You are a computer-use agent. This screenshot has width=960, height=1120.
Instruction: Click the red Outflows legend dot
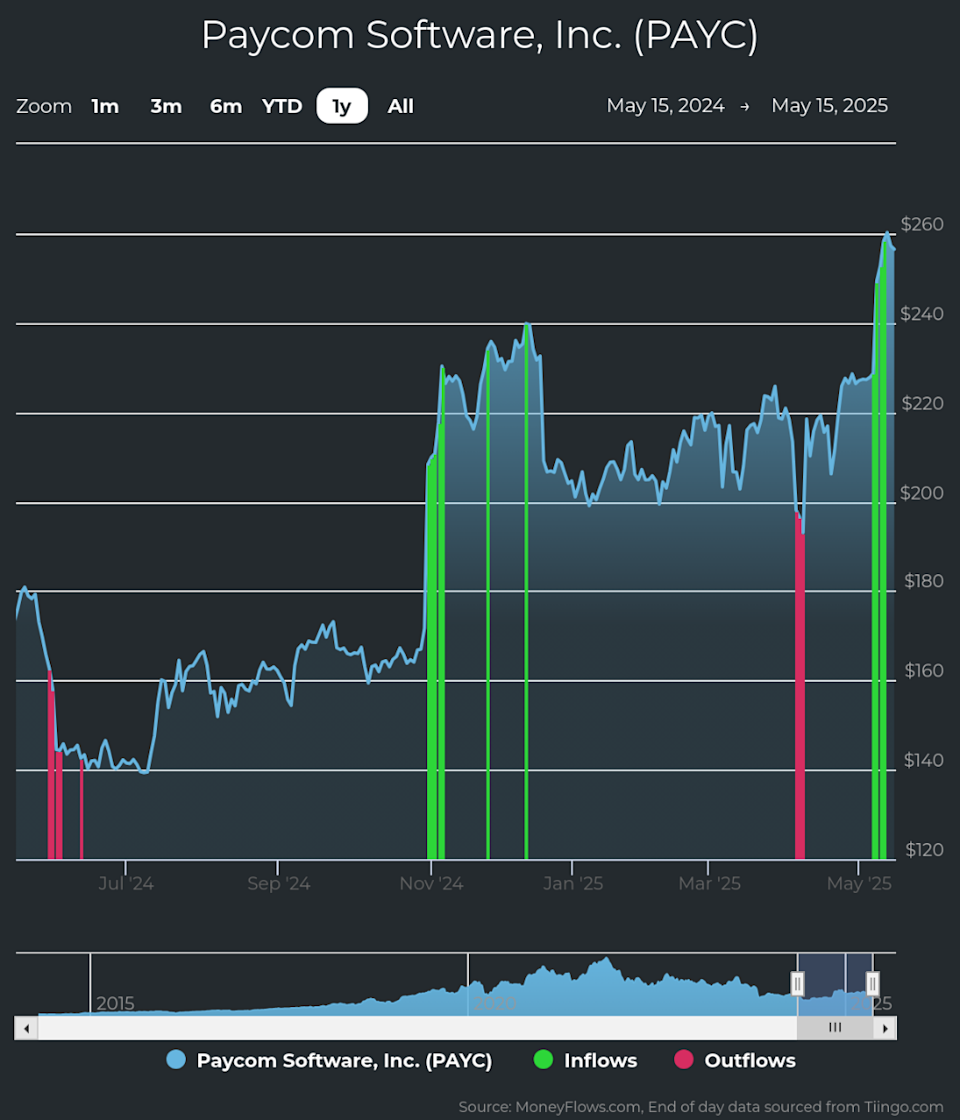coord(684,1059)
